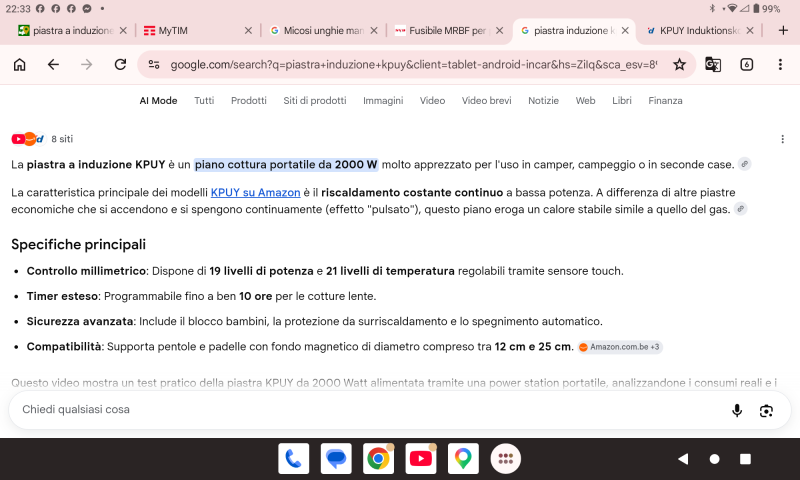Image resolution: width=800 pixels, height=480 pixels.
Task: Select the AI Mode search filter
Action: 158,101
